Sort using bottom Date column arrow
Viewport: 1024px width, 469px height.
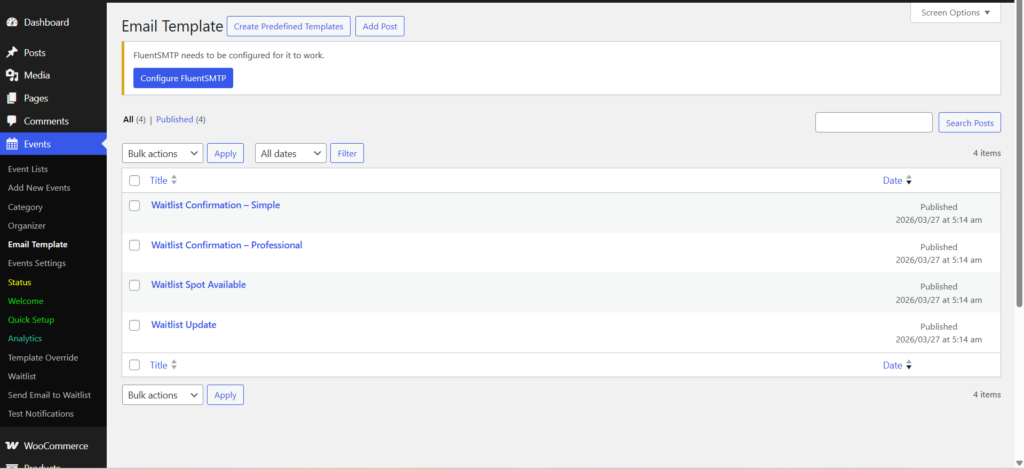pos(908,366)
